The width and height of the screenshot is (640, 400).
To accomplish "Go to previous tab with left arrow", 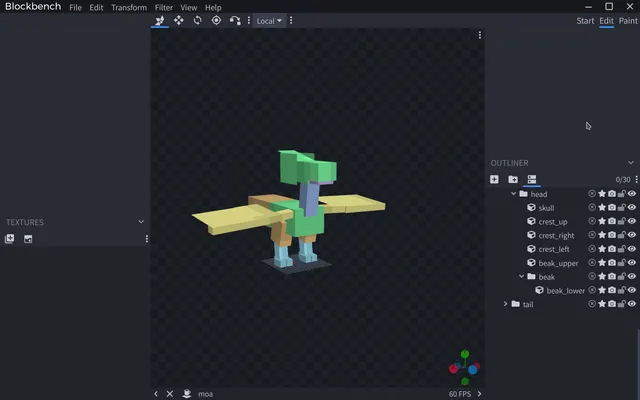I will [156, 393].
